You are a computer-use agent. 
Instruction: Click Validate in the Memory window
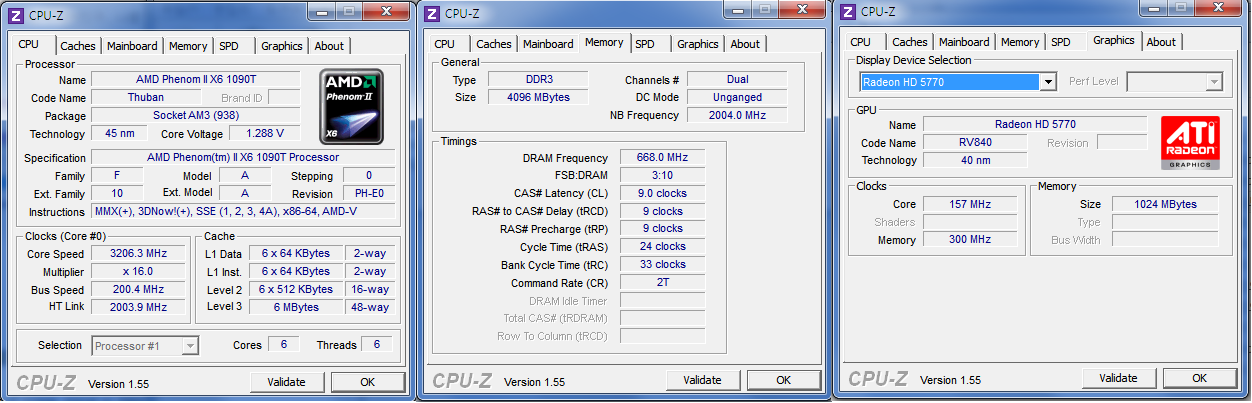pyautogui.click(x=702, y=380)
